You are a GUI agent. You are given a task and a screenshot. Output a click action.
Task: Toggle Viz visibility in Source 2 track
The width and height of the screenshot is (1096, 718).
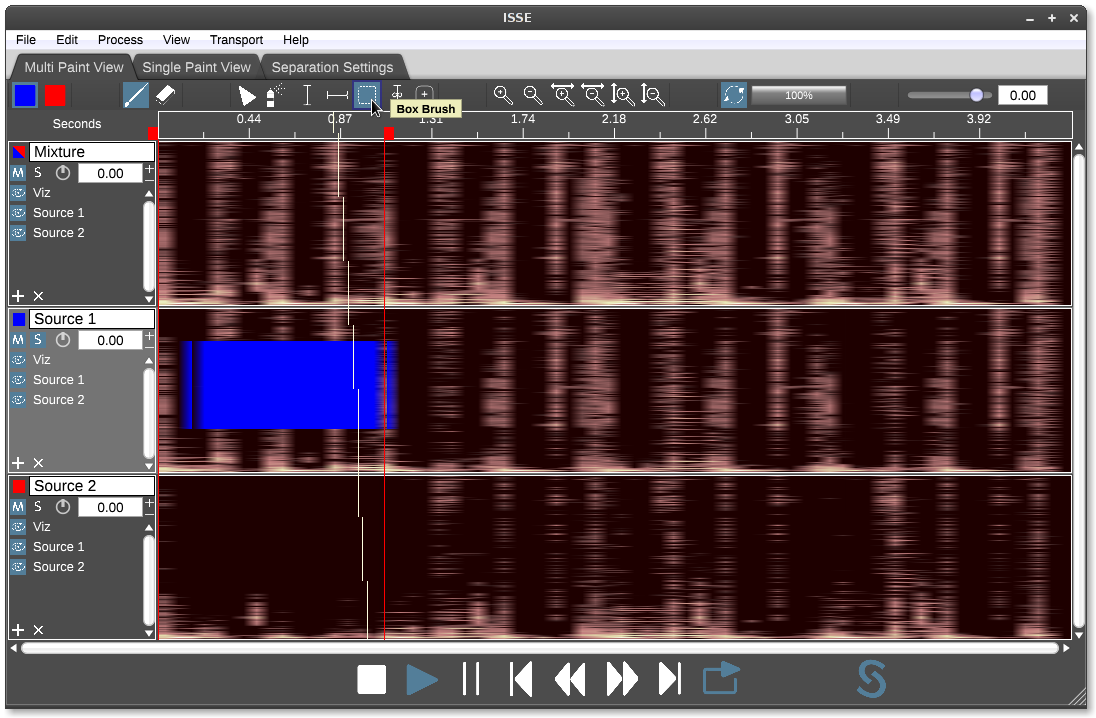coord(18,527)
